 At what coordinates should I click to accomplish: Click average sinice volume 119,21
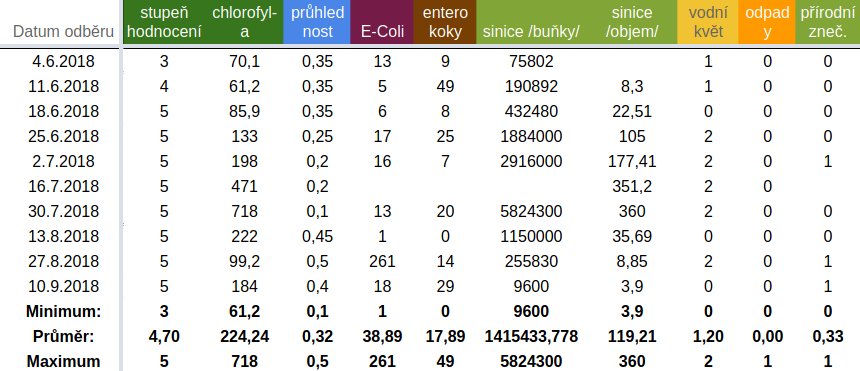click(x=632, y=336)
